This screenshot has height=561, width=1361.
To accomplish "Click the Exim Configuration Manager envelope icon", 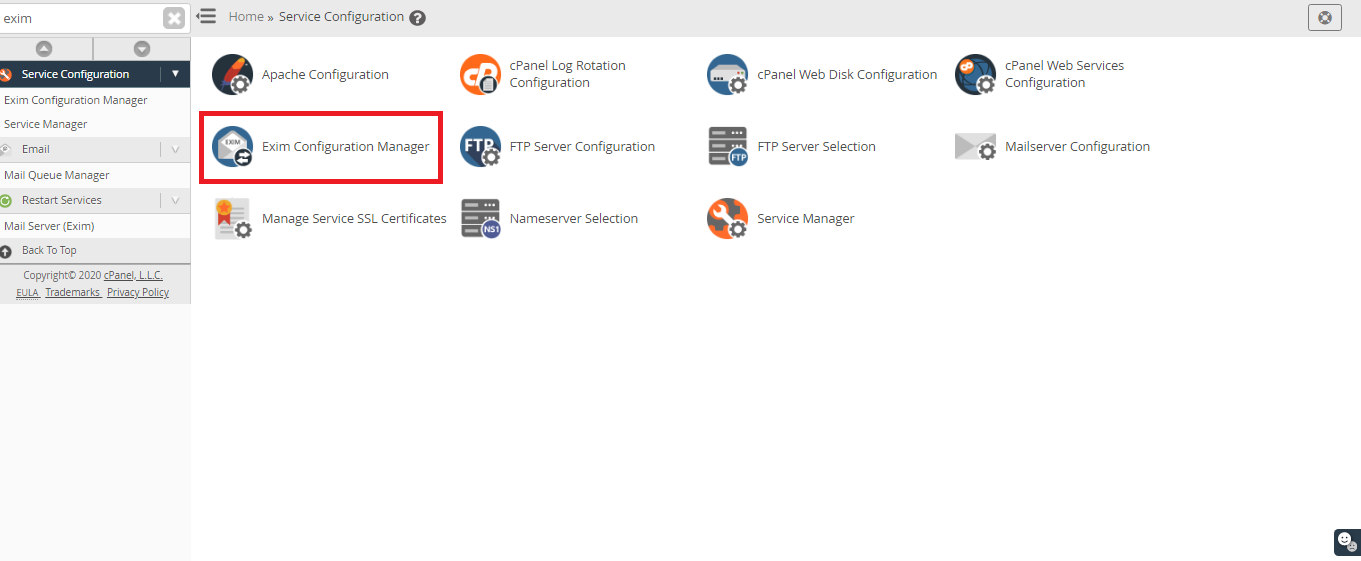I will pyautogui.click(x=233, y=147).
